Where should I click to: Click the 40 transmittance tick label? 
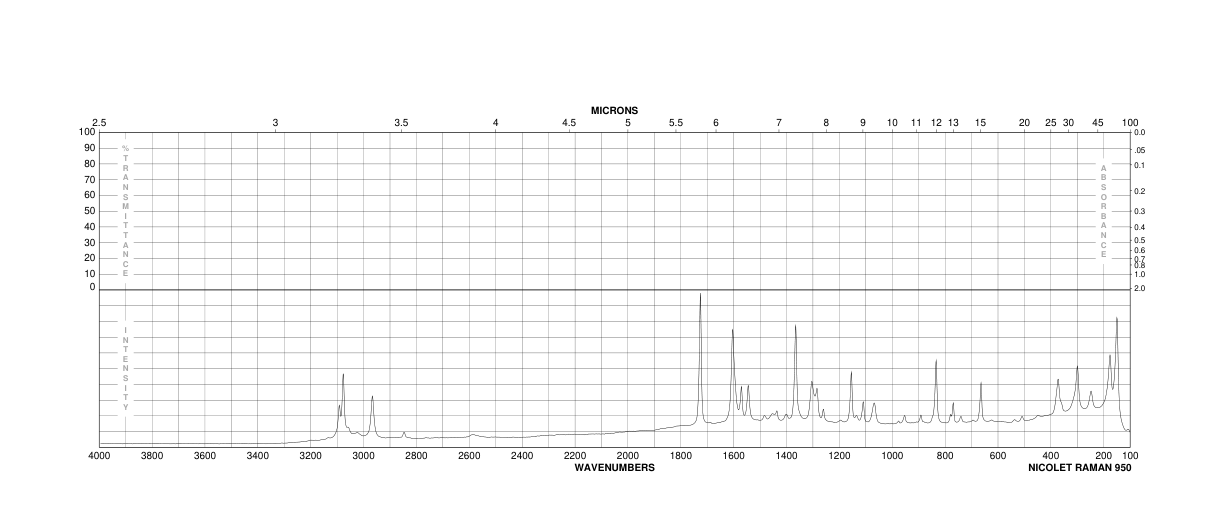point(89,226)
